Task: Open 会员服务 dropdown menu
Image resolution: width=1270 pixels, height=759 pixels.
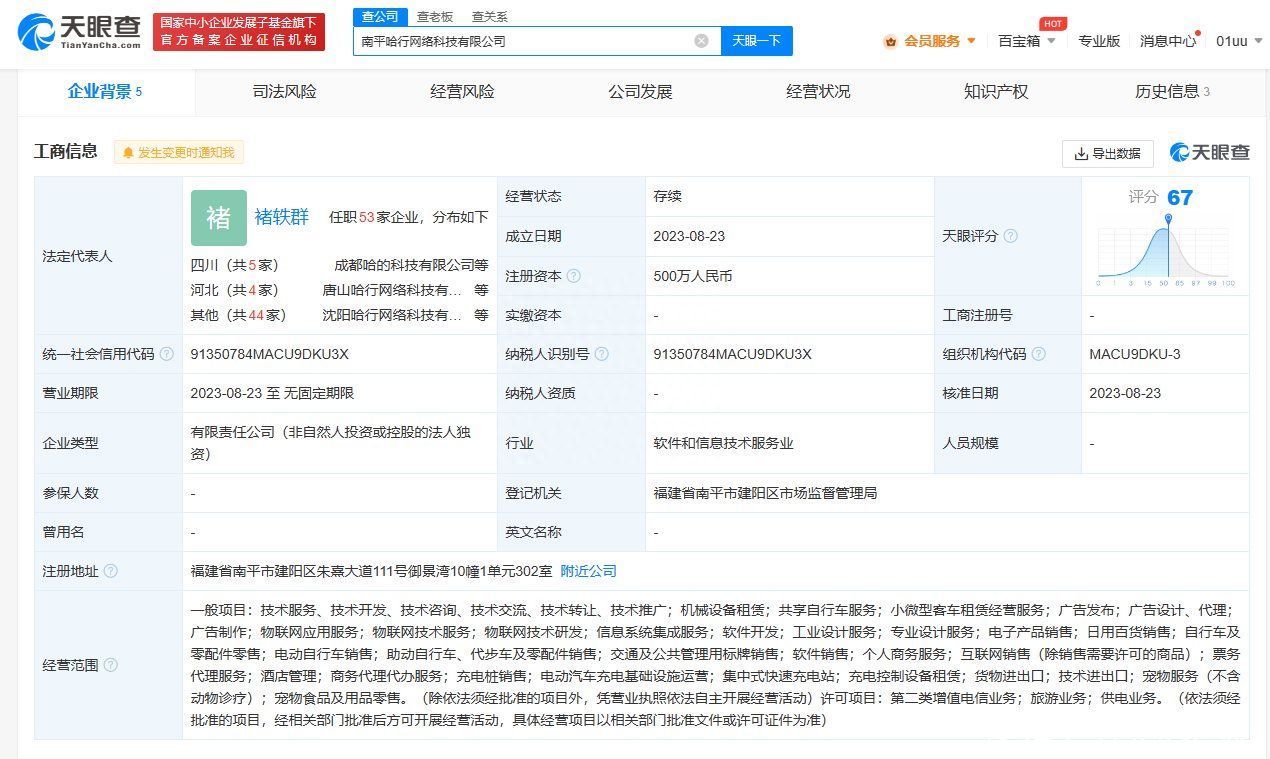Action: pyautogui.click(x=930, y=41)
